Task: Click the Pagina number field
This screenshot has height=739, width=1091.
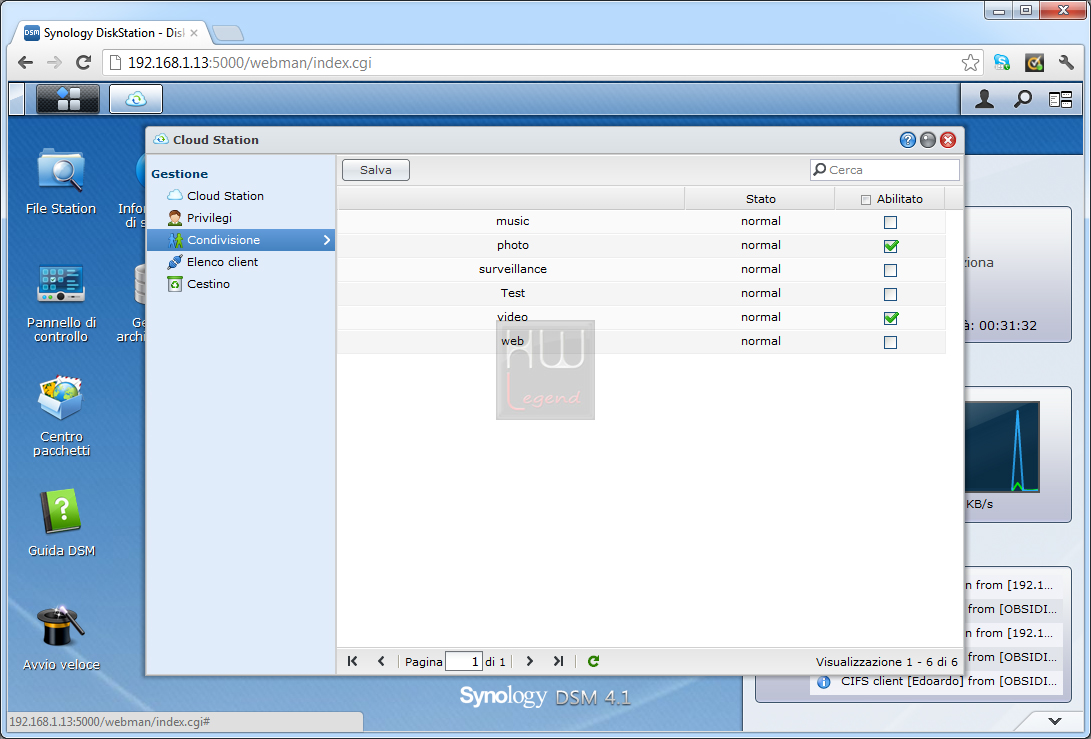Action: tap(463, 661)
